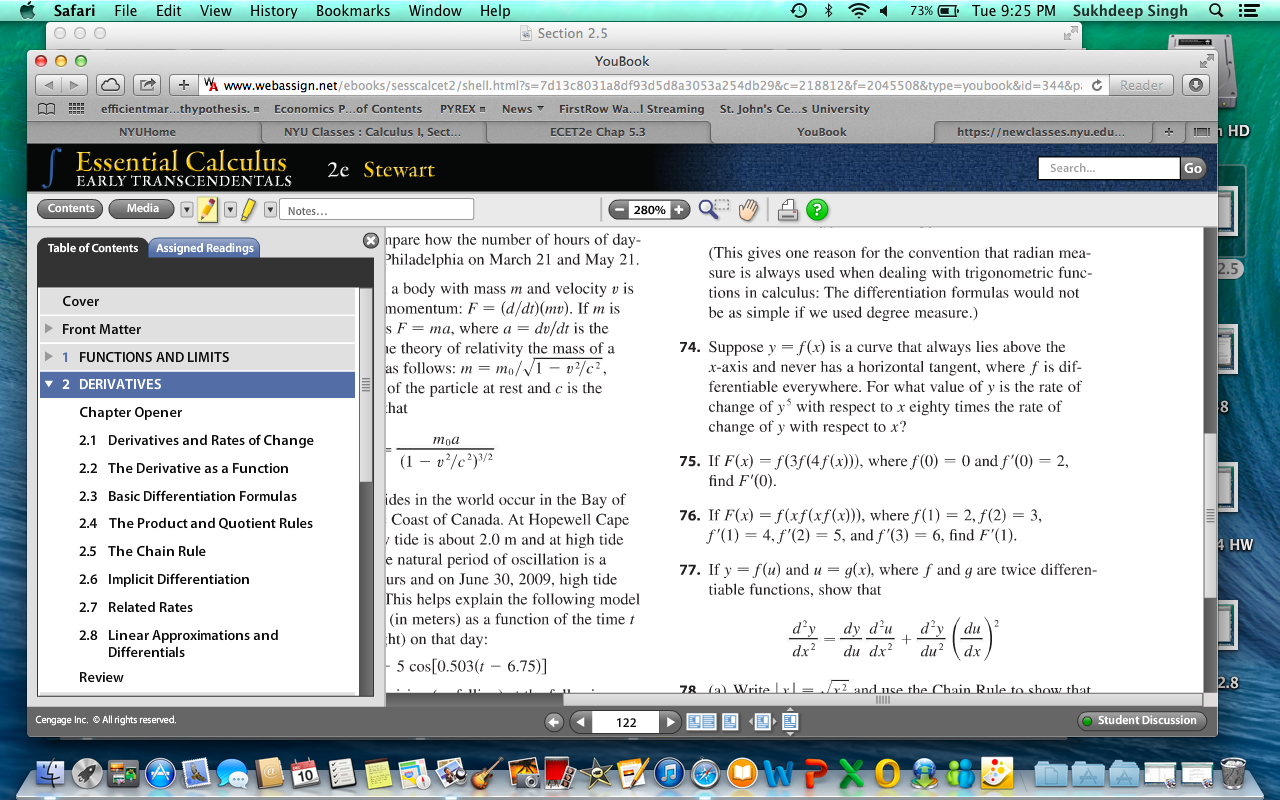Click the Go search button
The height and width of the screenshot is (800, 1280).
(x=1193, y=168)
